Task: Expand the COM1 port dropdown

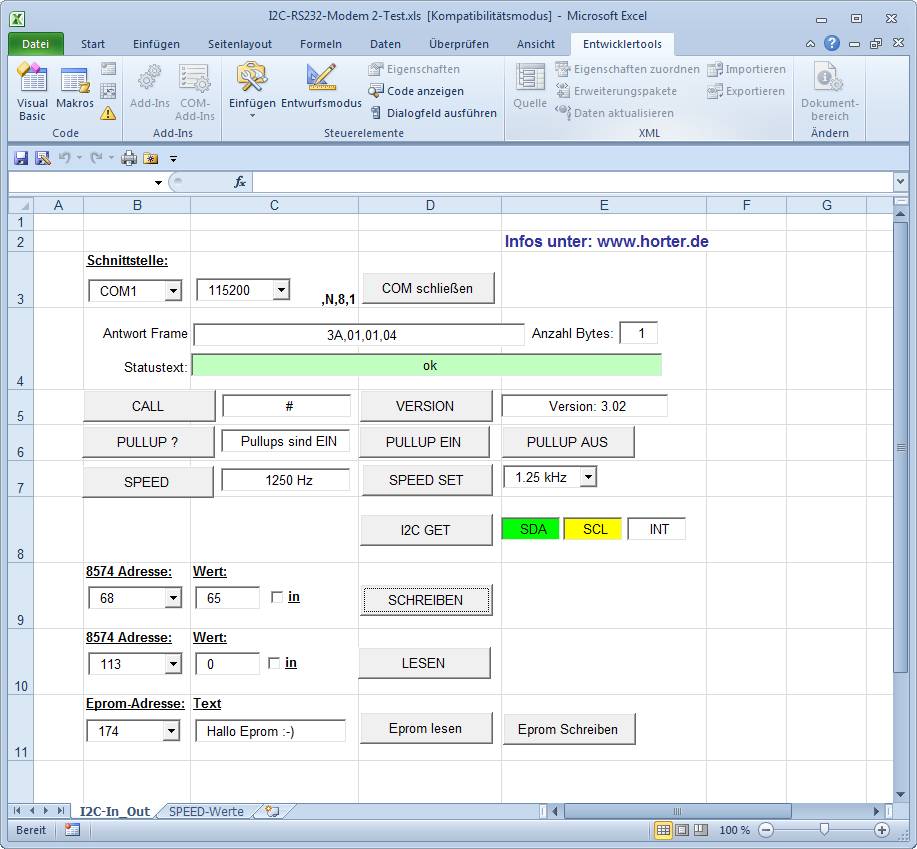Action: (x=172, y=291)
